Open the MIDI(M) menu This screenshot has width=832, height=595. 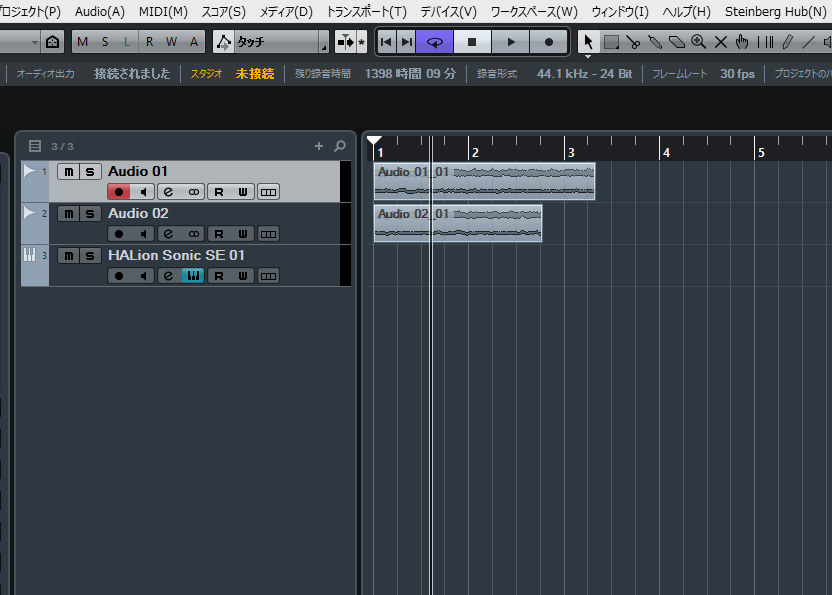point(163,11)
